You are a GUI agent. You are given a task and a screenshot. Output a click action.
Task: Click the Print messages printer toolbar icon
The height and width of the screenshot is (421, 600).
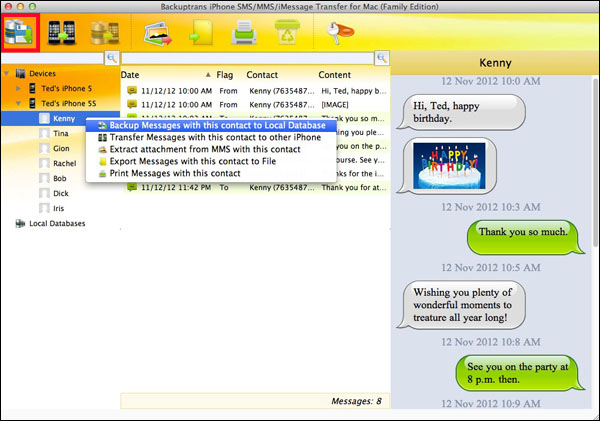(244, 33)
